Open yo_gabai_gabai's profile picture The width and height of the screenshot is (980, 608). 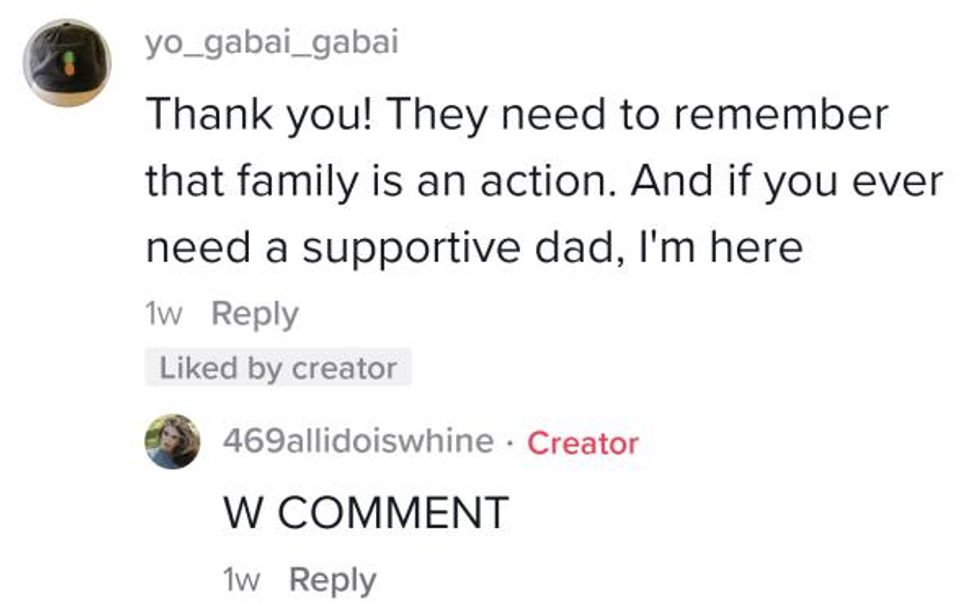tap(66, 63)
